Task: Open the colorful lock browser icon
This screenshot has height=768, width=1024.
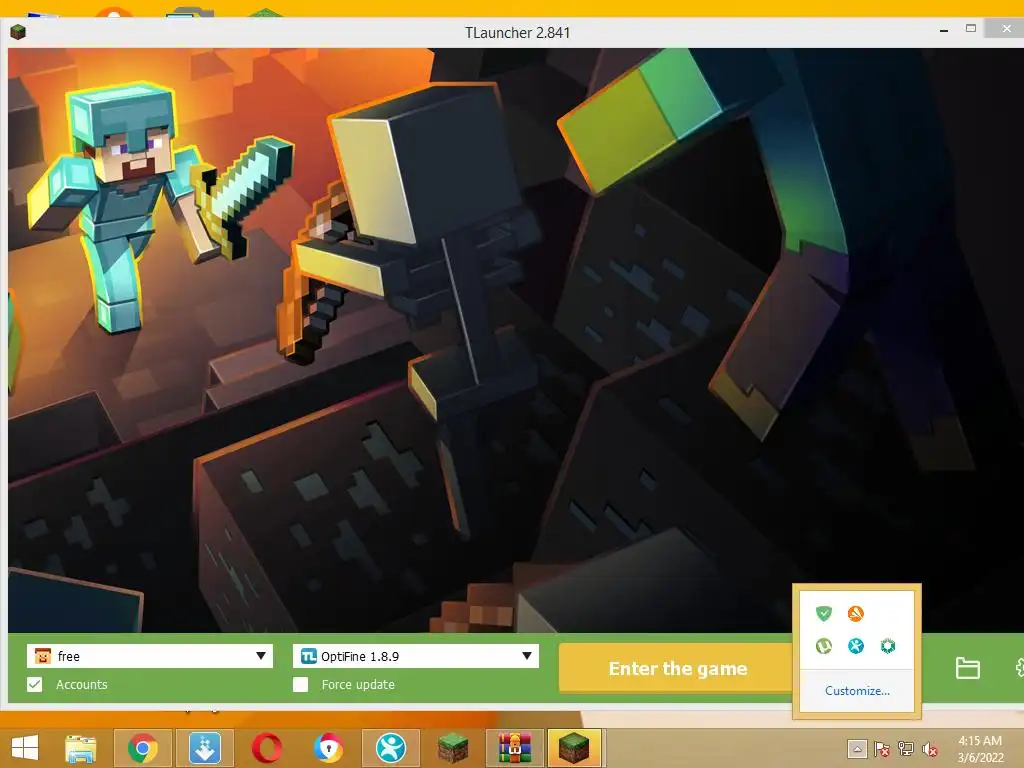Action: pos(328,748)
